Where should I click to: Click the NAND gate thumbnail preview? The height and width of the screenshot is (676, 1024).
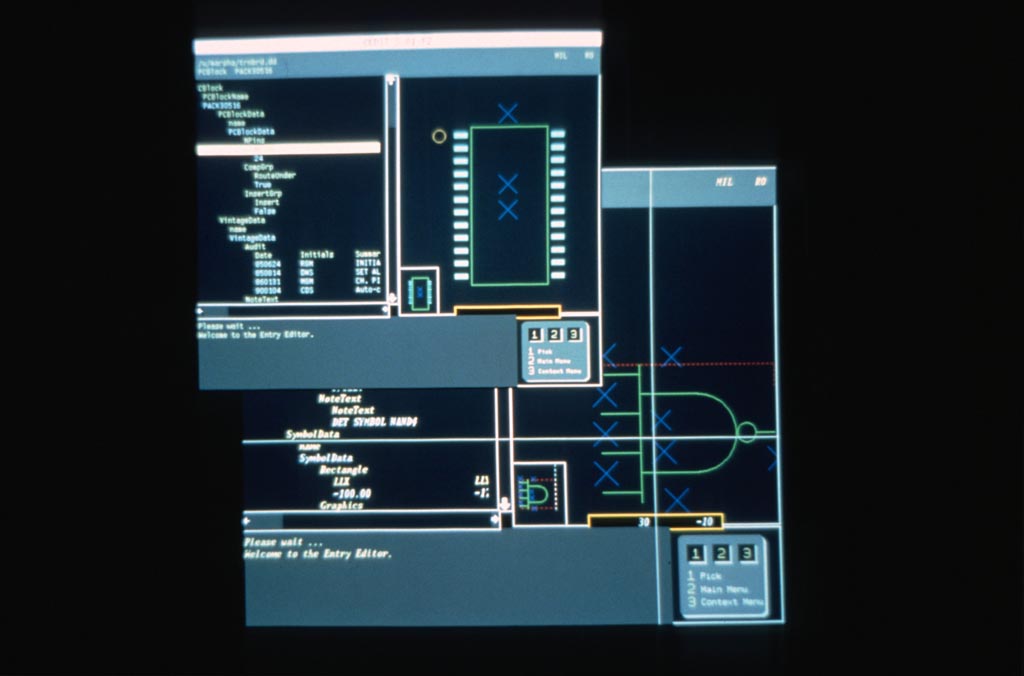pos(538,494)
